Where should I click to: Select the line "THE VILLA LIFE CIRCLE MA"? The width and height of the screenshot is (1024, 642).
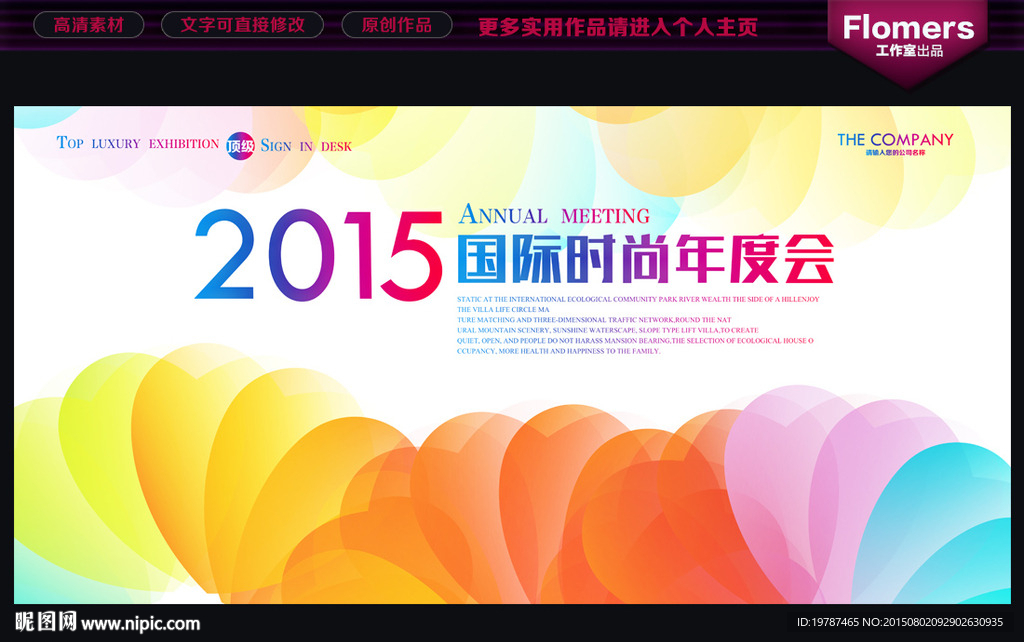504,310
